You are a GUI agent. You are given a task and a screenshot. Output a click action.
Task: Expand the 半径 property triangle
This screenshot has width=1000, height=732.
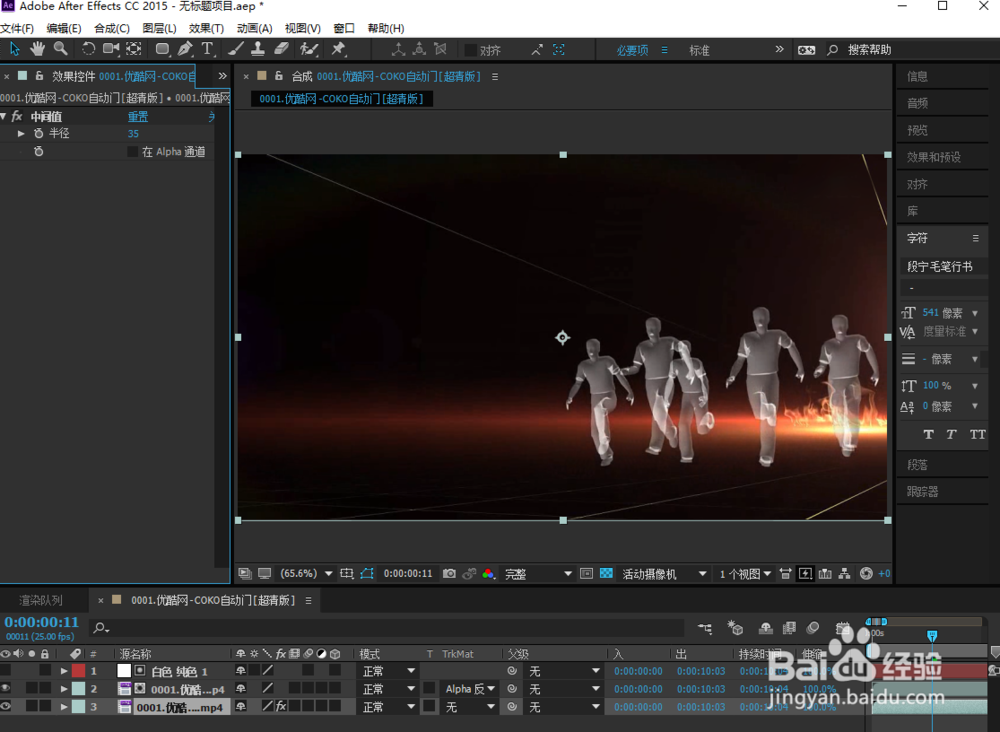click(x=21, y=133)
